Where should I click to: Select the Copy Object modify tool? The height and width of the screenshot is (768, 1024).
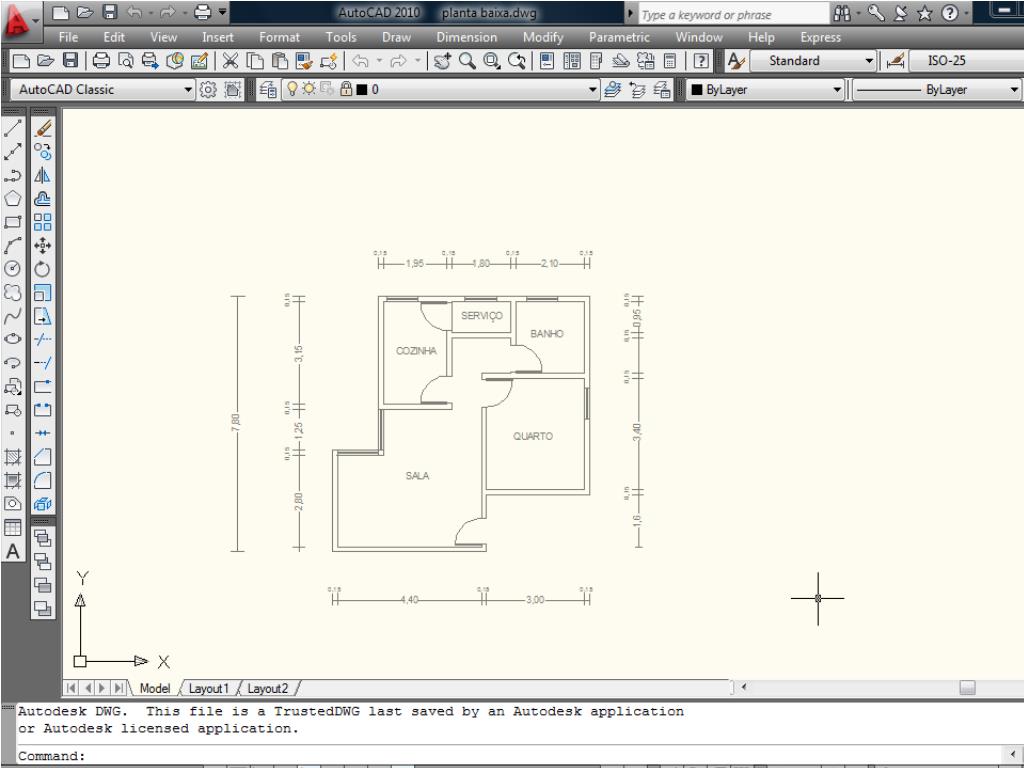[42, 152]
